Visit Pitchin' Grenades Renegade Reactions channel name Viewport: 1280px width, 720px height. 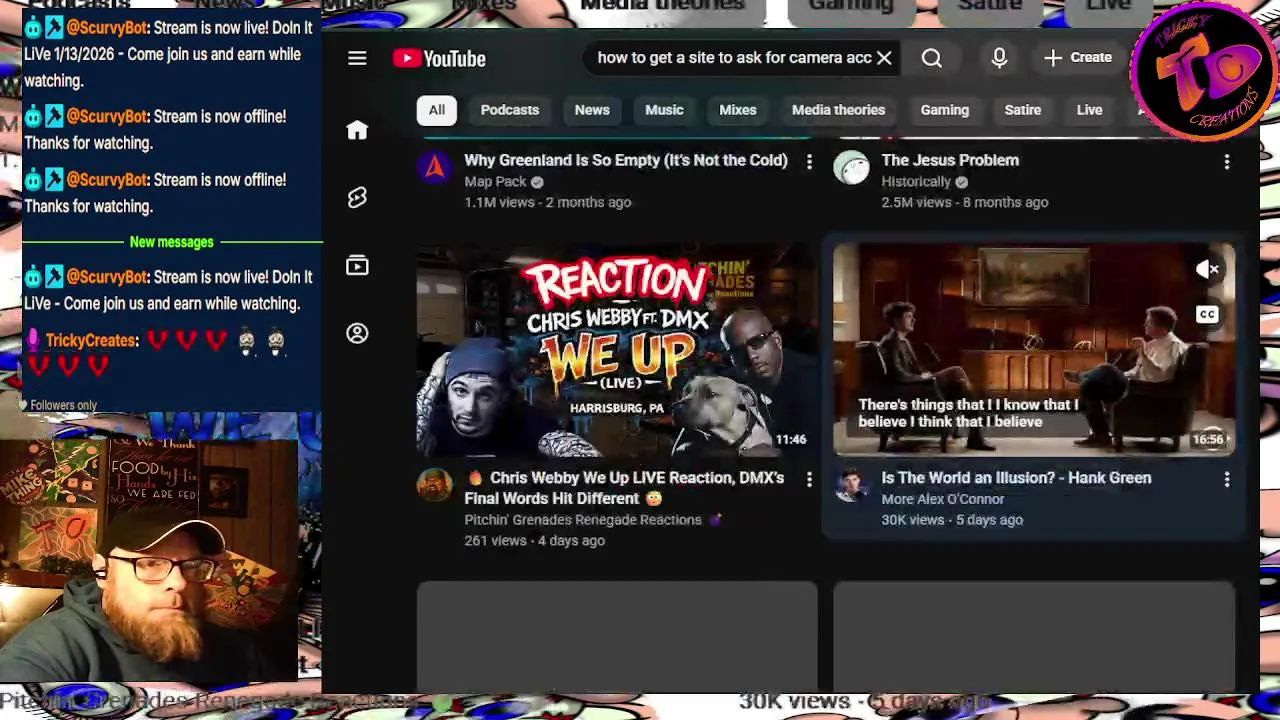[x=583, y=520]
